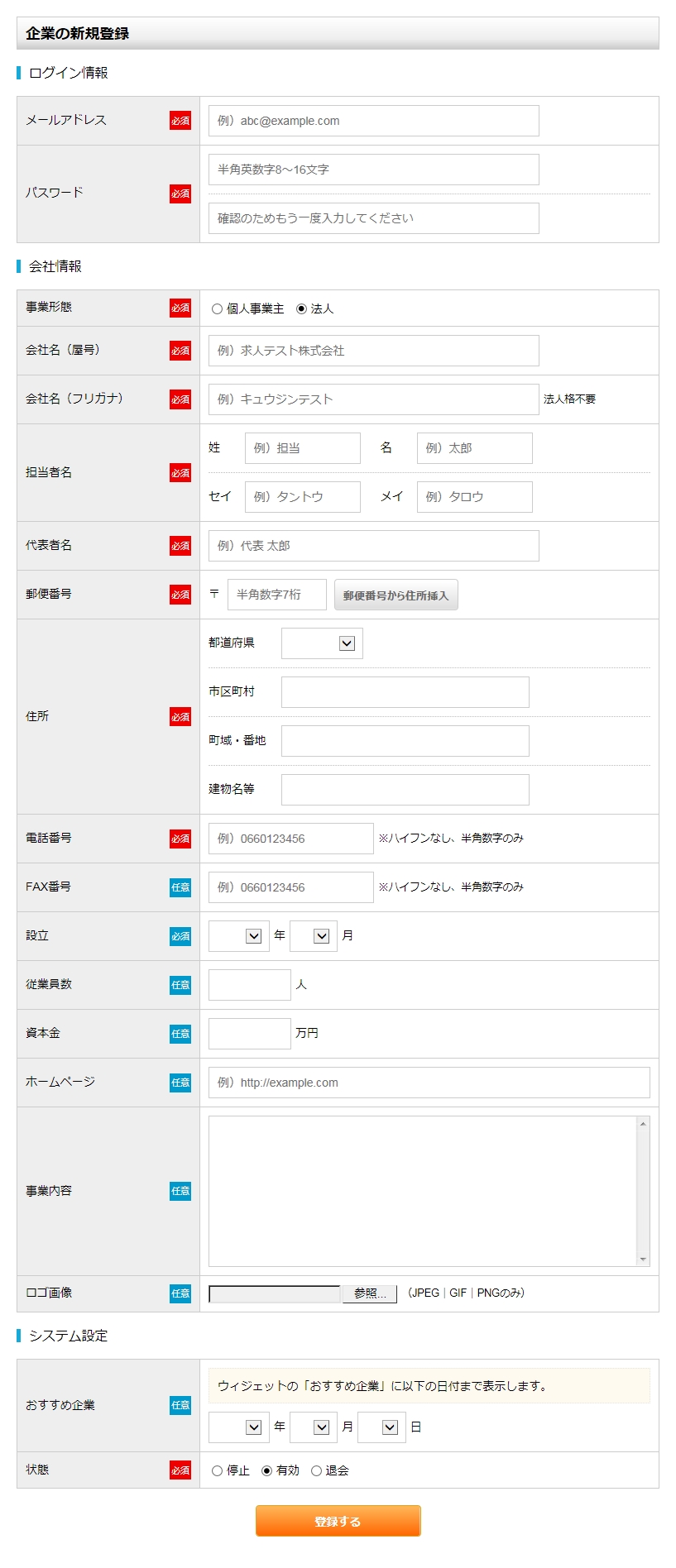Focus the password confirmation field

tap(374, 218)
